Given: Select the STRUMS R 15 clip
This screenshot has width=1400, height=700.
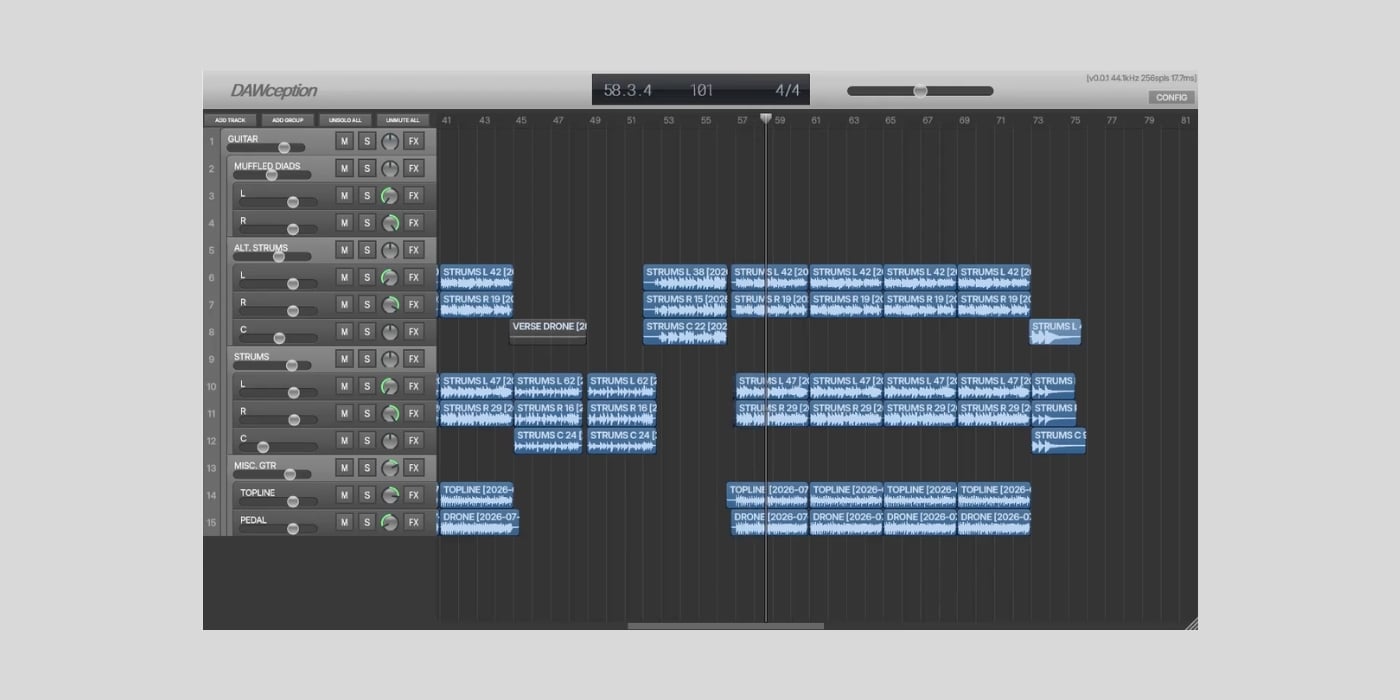Looking at the screenshot, I should point(685,304).
